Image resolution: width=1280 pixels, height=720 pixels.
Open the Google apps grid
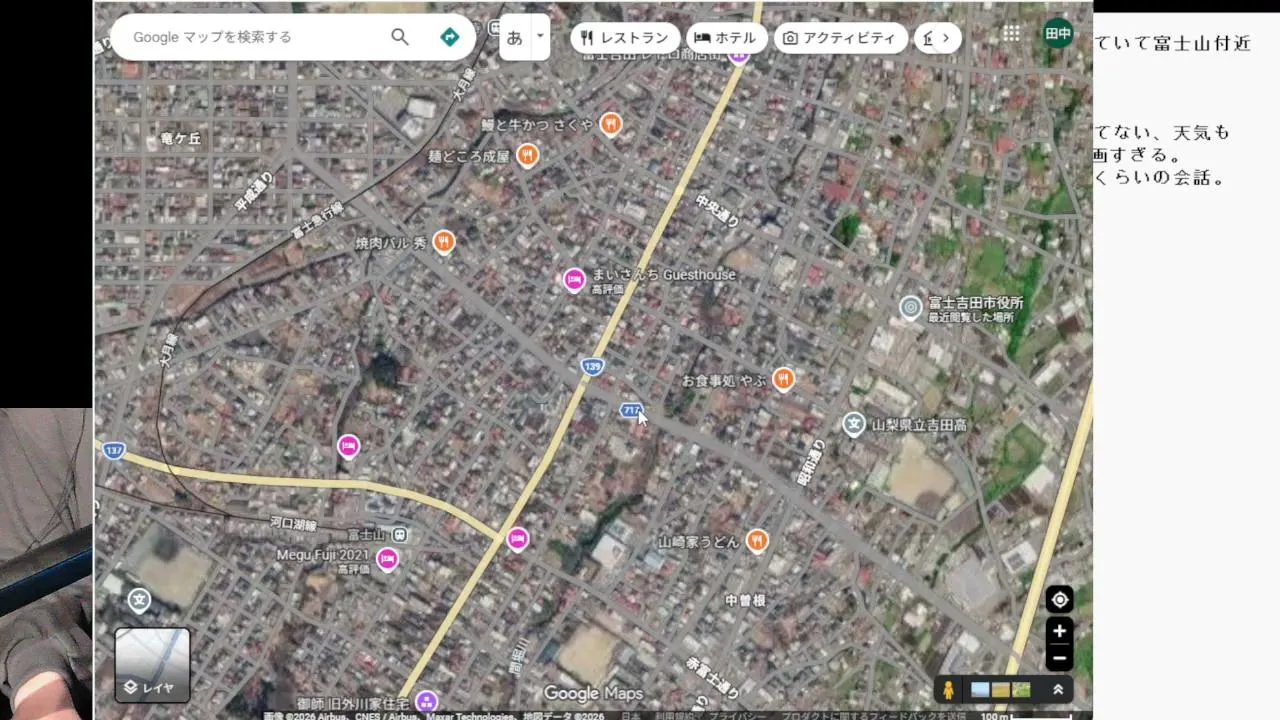(x=1012, y=33)
